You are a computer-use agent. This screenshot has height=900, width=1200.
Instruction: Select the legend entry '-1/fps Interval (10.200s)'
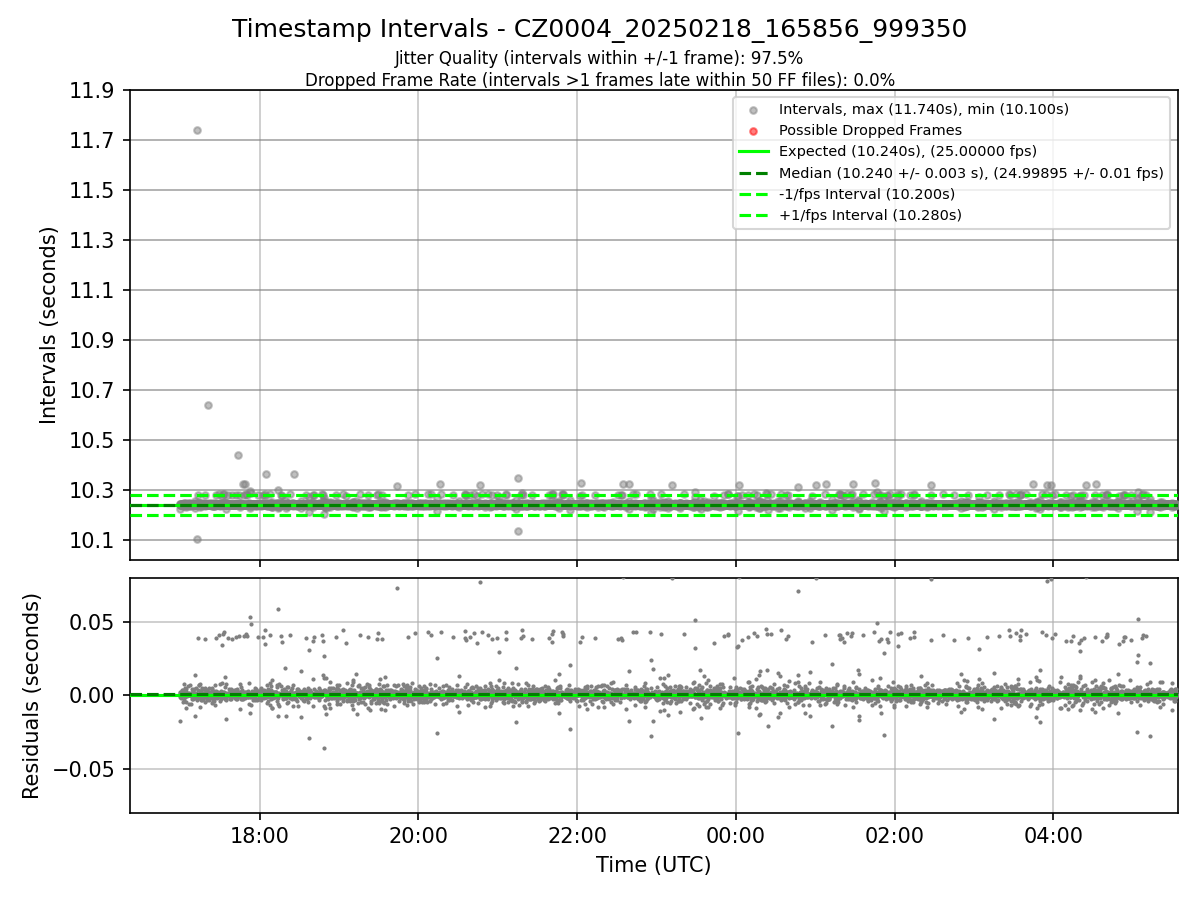867,193
